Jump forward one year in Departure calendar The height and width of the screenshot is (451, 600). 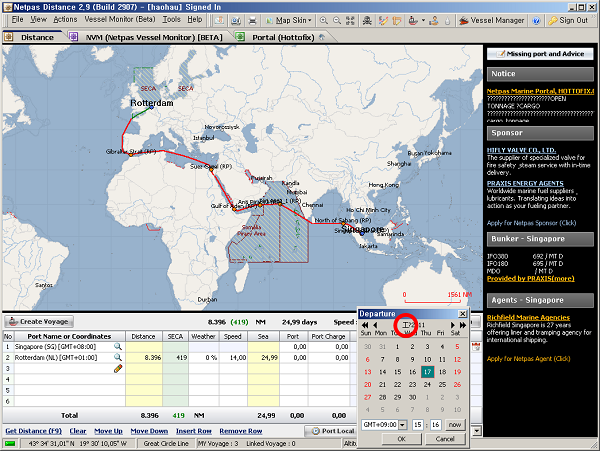point(462,325)
